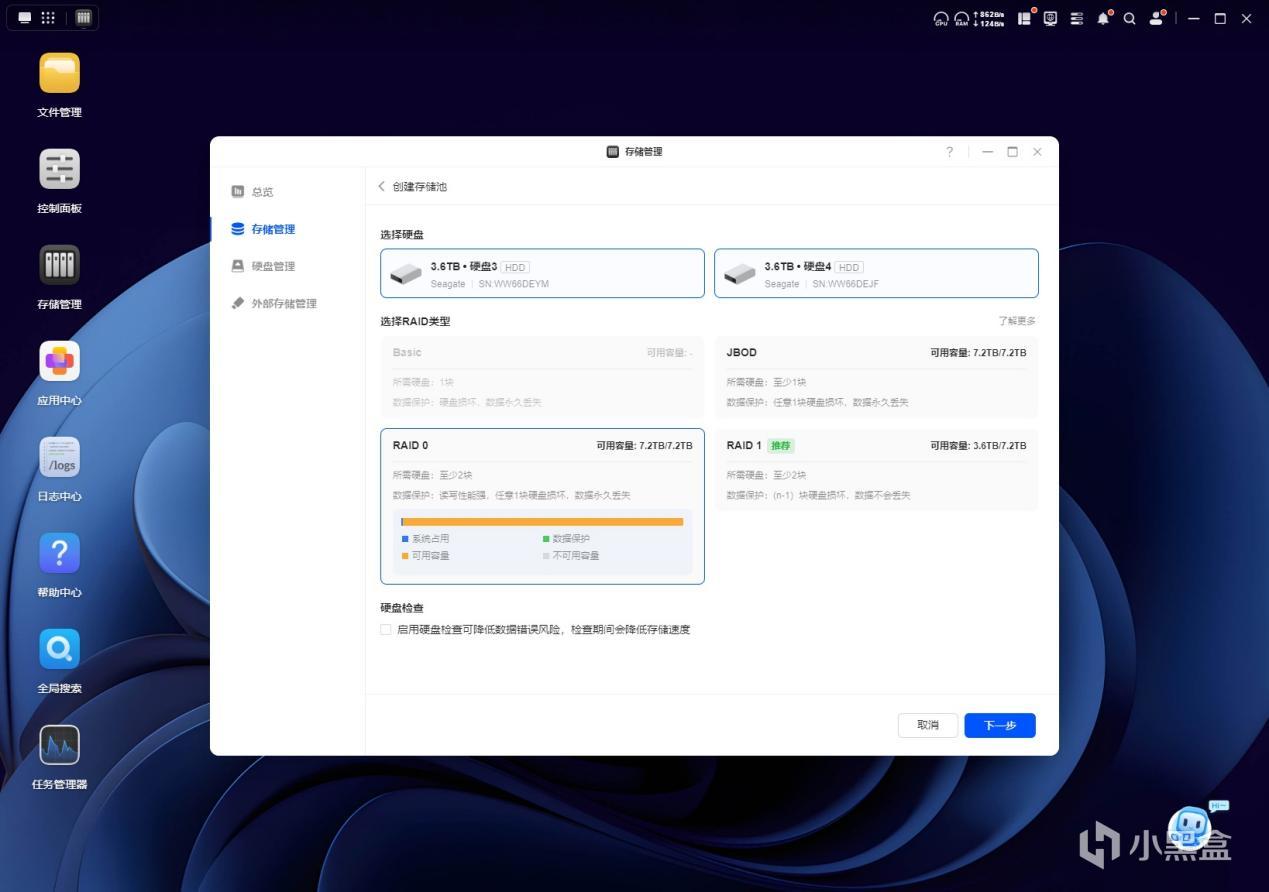Click serial number SN:WW66DEJF
Screen dimensions: 1269x892
[846, 284]
